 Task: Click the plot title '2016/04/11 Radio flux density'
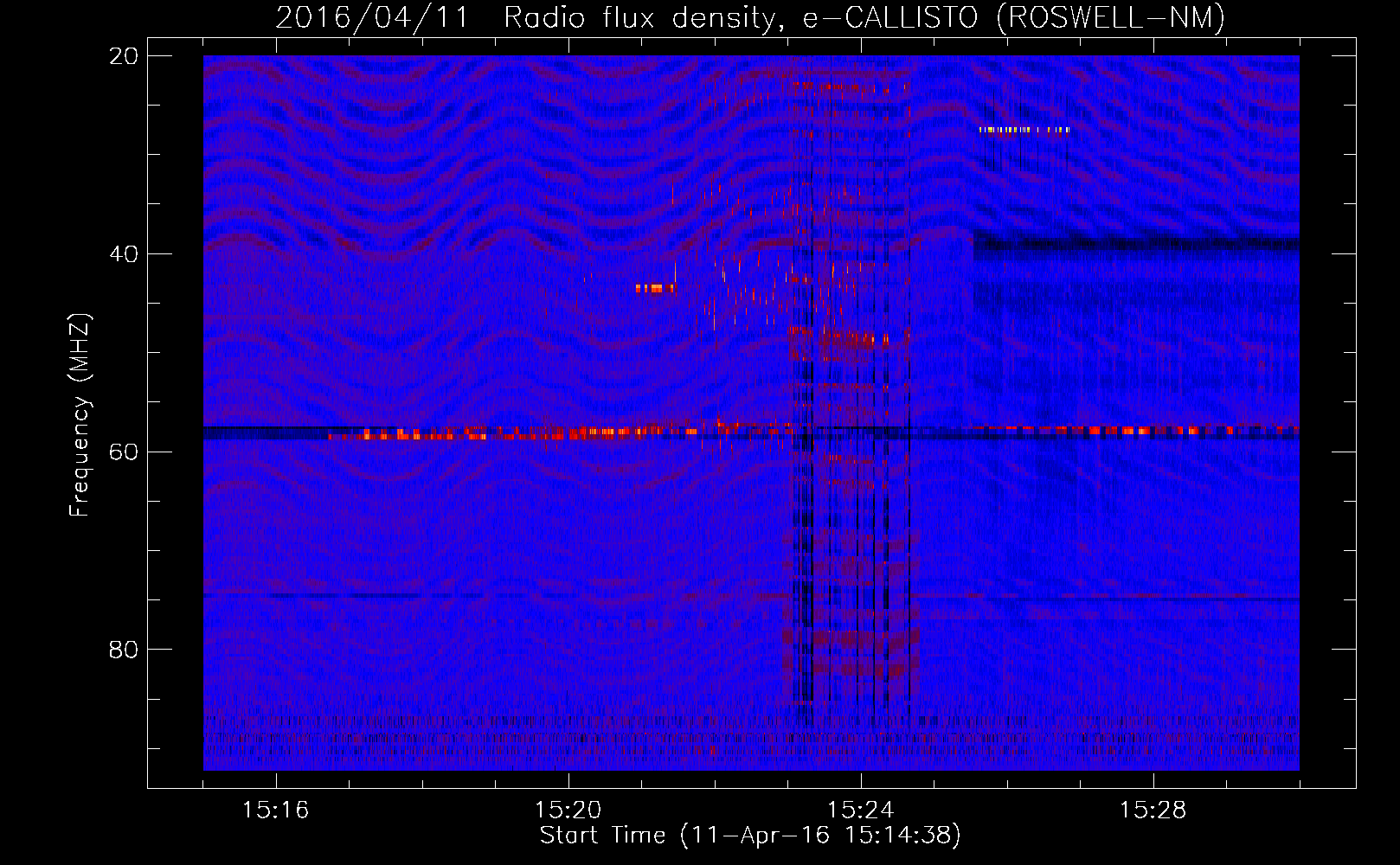point(526,17)
